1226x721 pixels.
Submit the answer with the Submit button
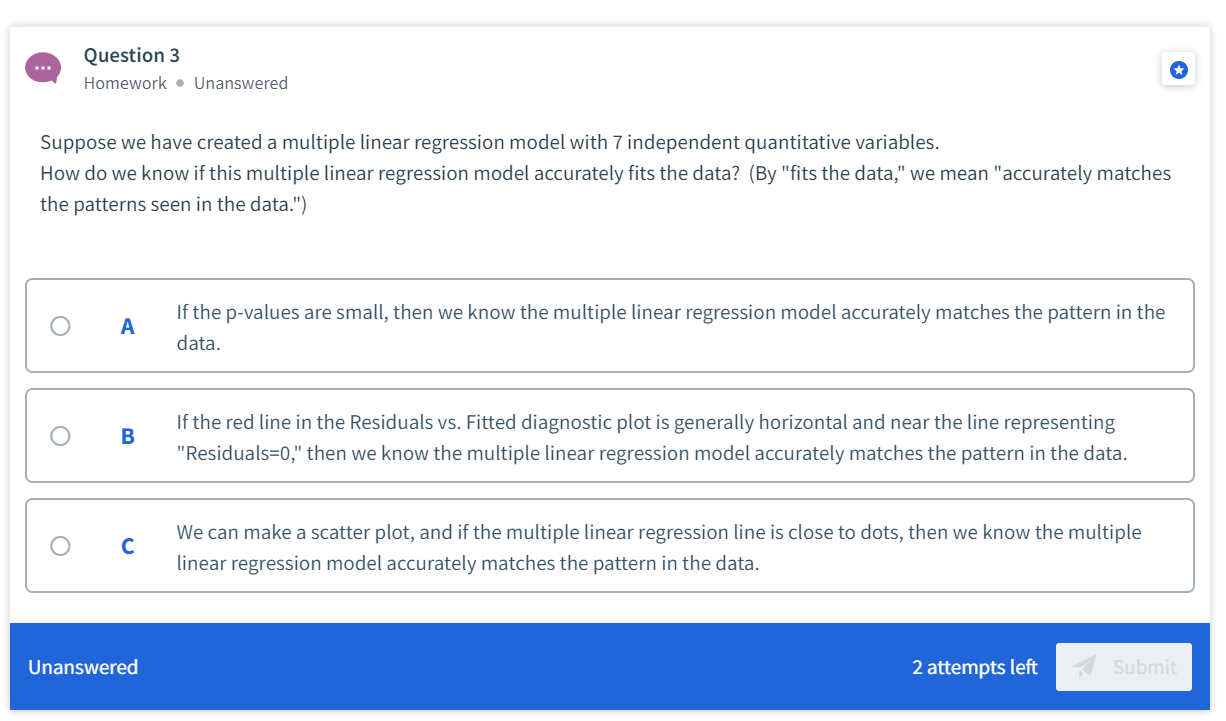point(1124,667)
